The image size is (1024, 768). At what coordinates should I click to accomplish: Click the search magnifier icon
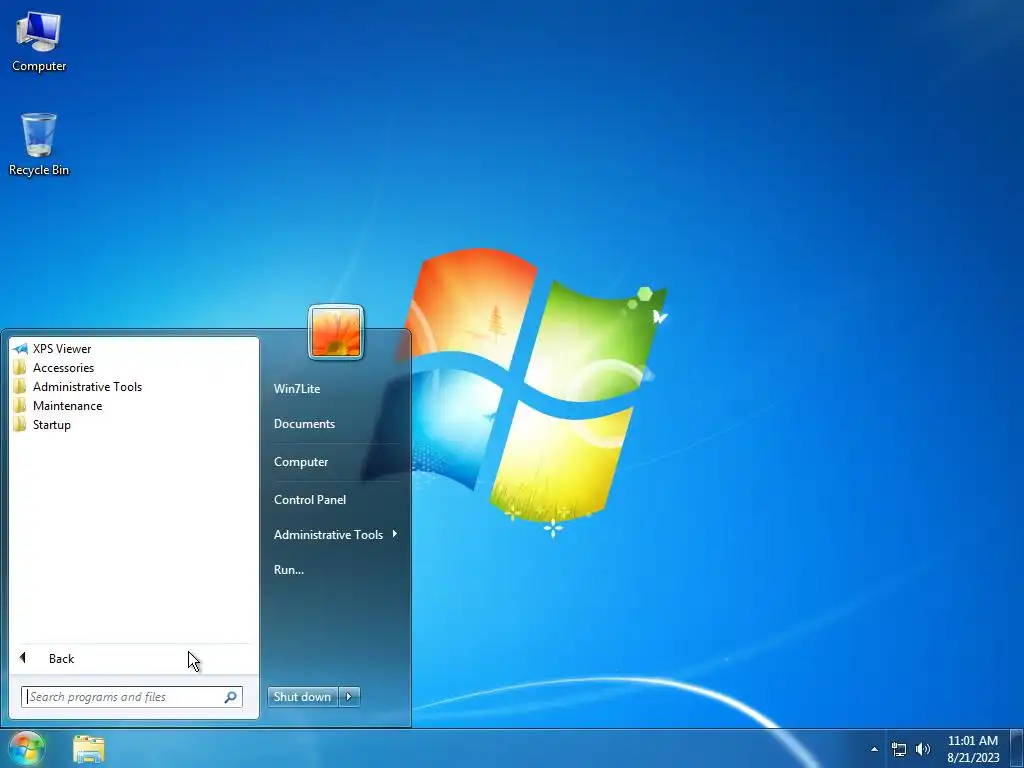[x=231, y=697]
